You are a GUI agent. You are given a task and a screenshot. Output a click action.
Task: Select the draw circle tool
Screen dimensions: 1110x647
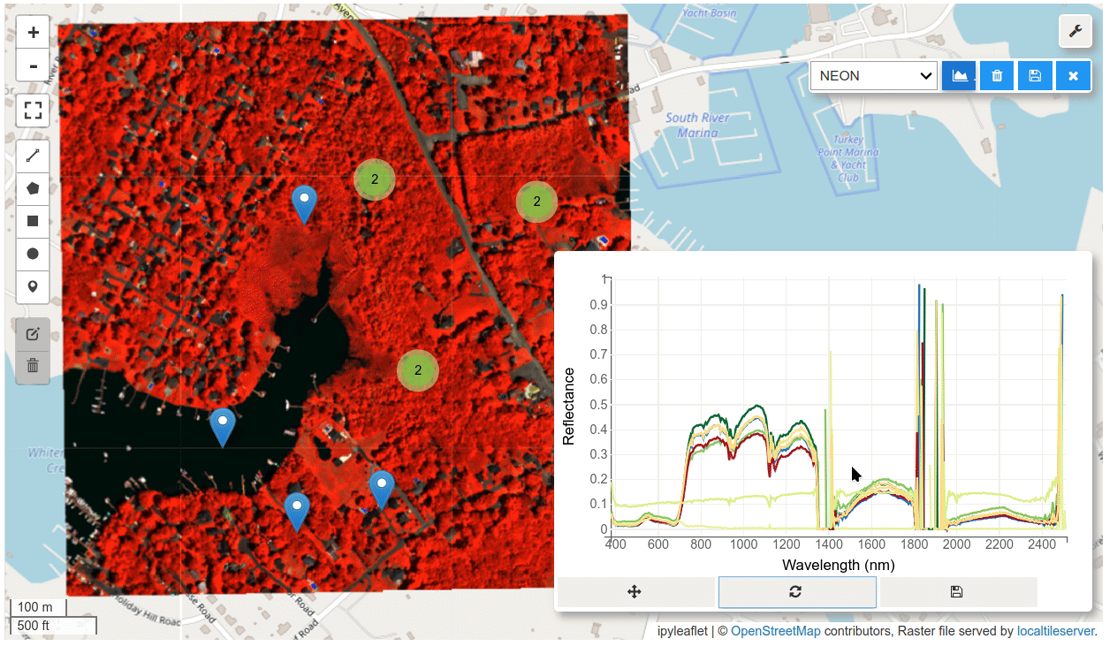[x=33, y=254]
